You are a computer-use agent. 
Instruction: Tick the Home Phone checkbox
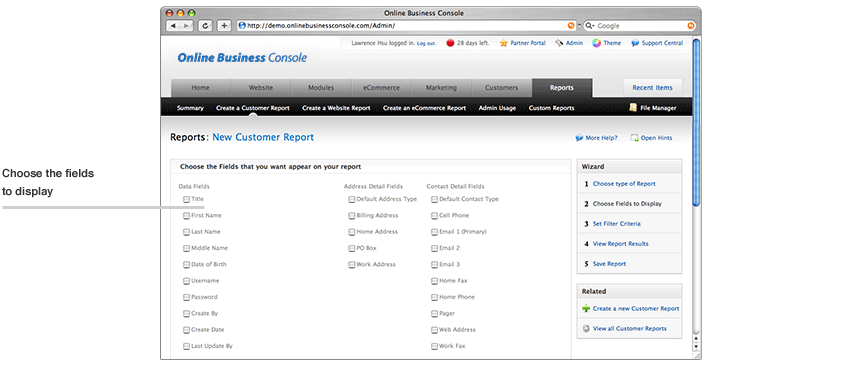tap(434, 297)
